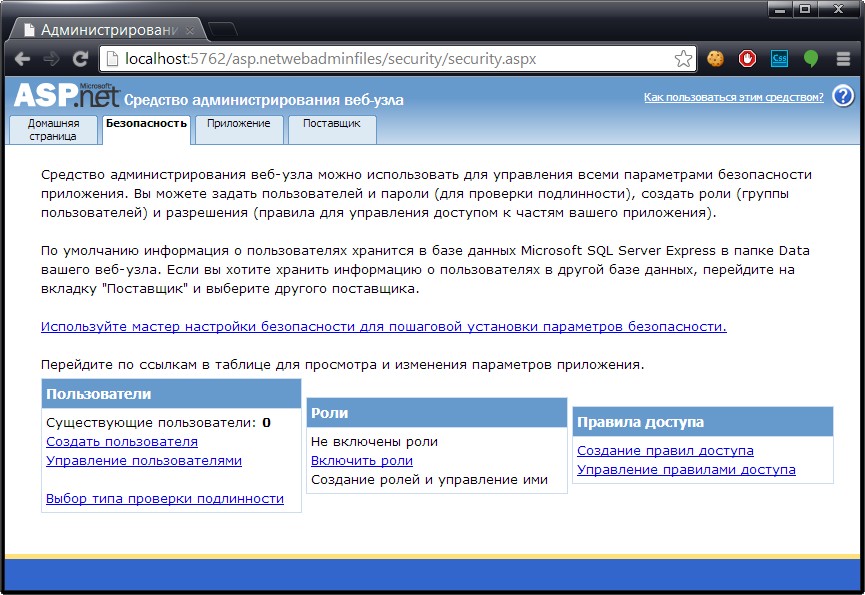
Task: Click the Пользователи table header
Action: pos(172,394)
